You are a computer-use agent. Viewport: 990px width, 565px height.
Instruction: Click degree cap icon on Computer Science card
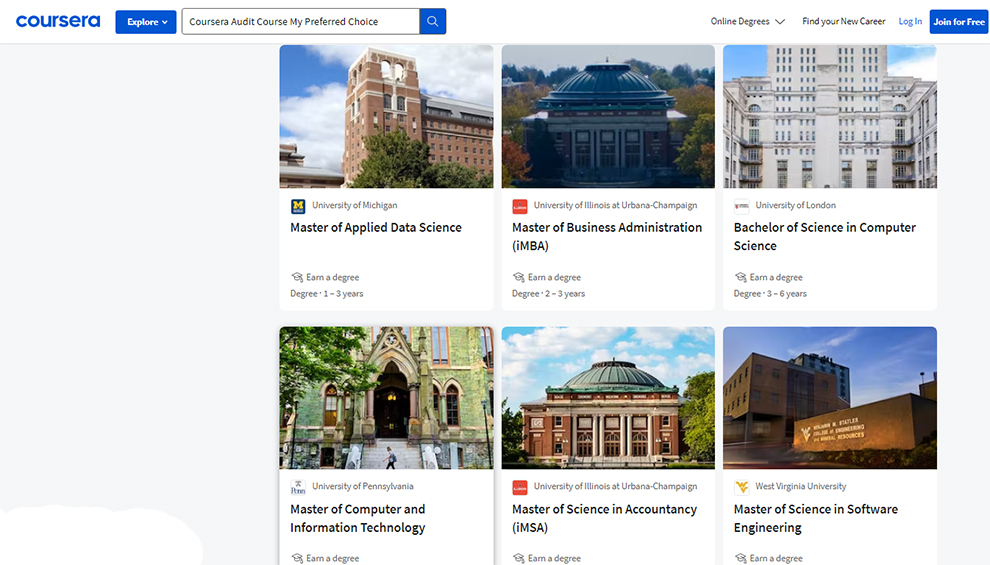pyautogui.click(x=740, y=277)
